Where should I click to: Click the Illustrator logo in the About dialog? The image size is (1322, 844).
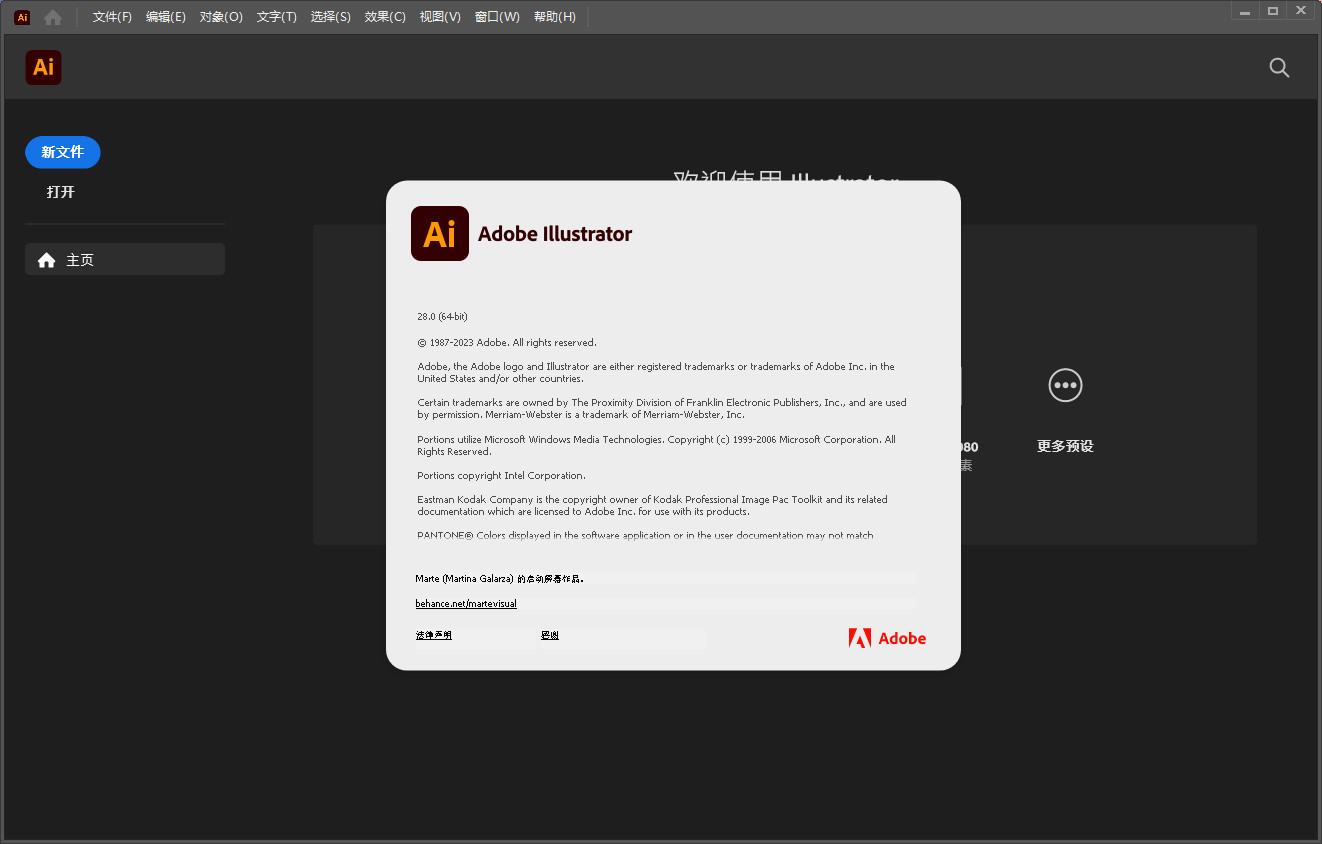pyautogui.click(x=439, y=233)
